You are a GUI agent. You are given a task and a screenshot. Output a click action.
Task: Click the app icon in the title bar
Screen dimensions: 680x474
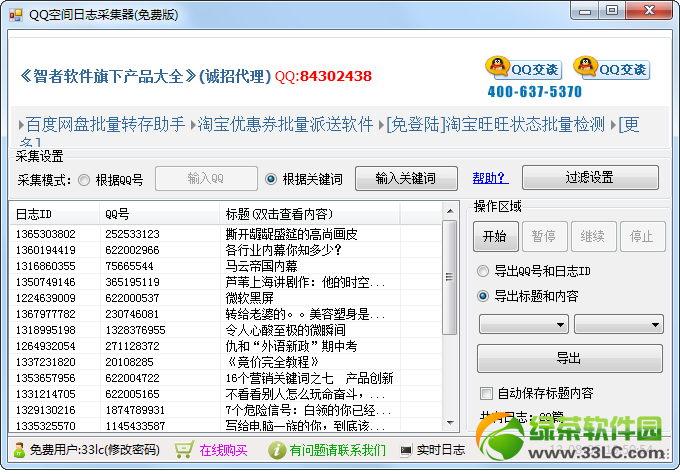(x=16, y=15)
